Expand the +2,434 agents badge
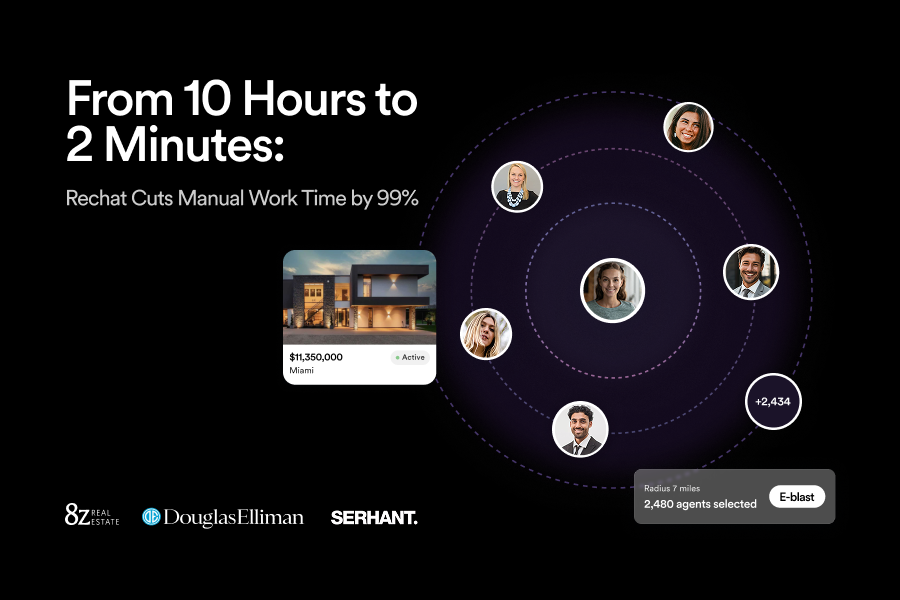The width and height of the screenshot is (900, 600). [x=773, y=401]
